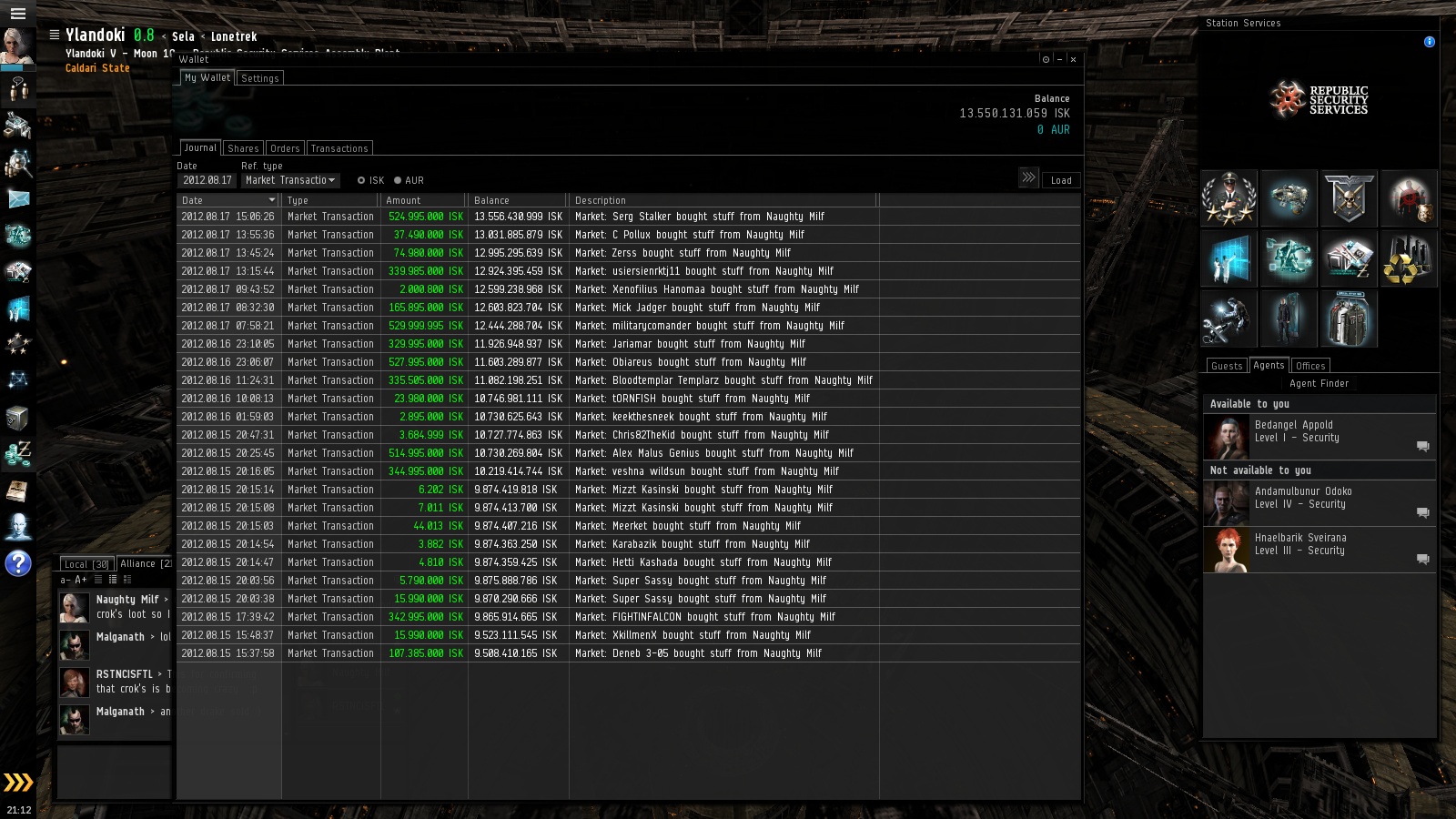Open Naughty Milf's chat portrait

pos(74,607)
